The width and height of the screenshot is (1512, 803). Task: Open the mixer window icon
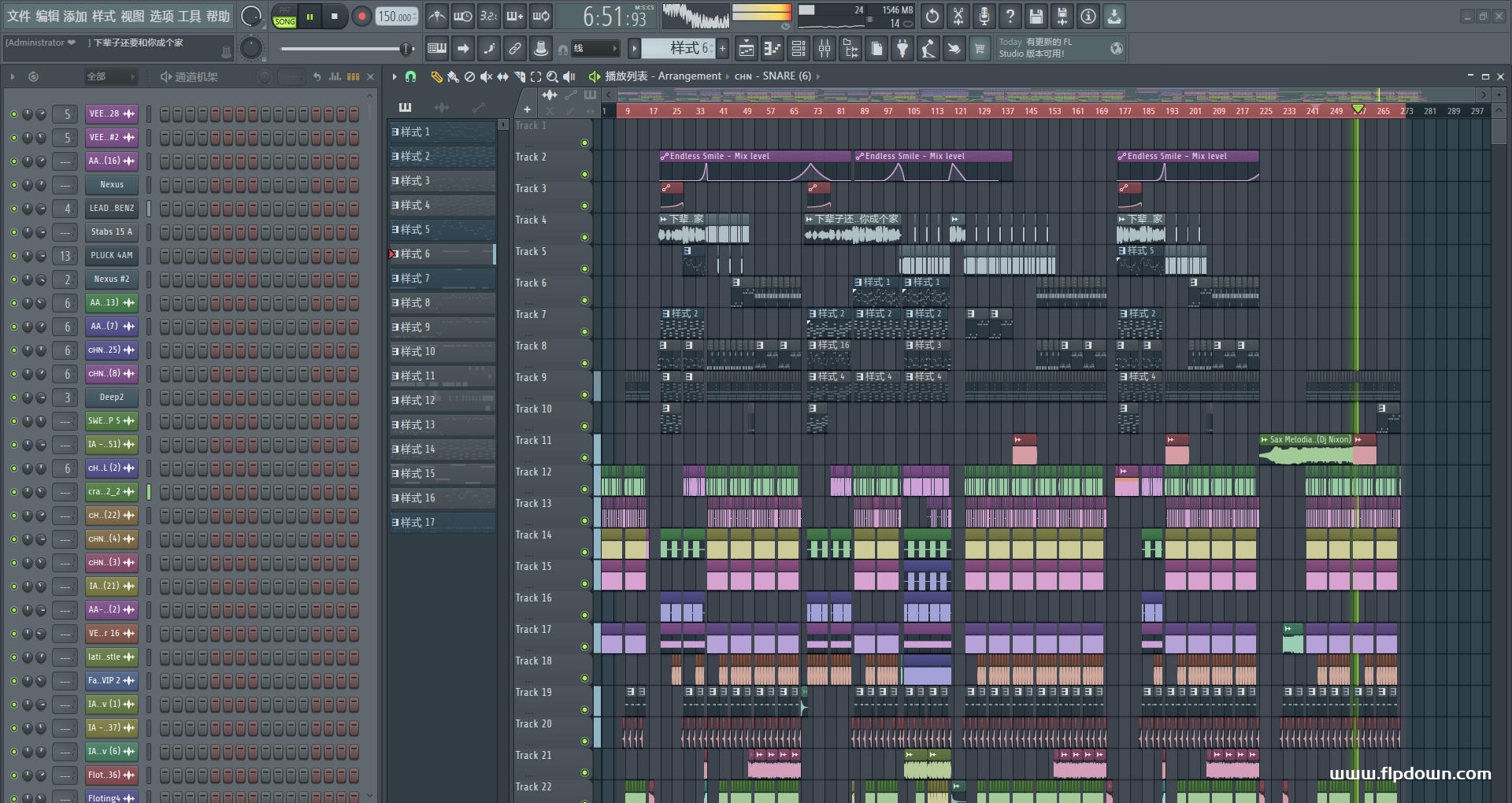[824, 49]
